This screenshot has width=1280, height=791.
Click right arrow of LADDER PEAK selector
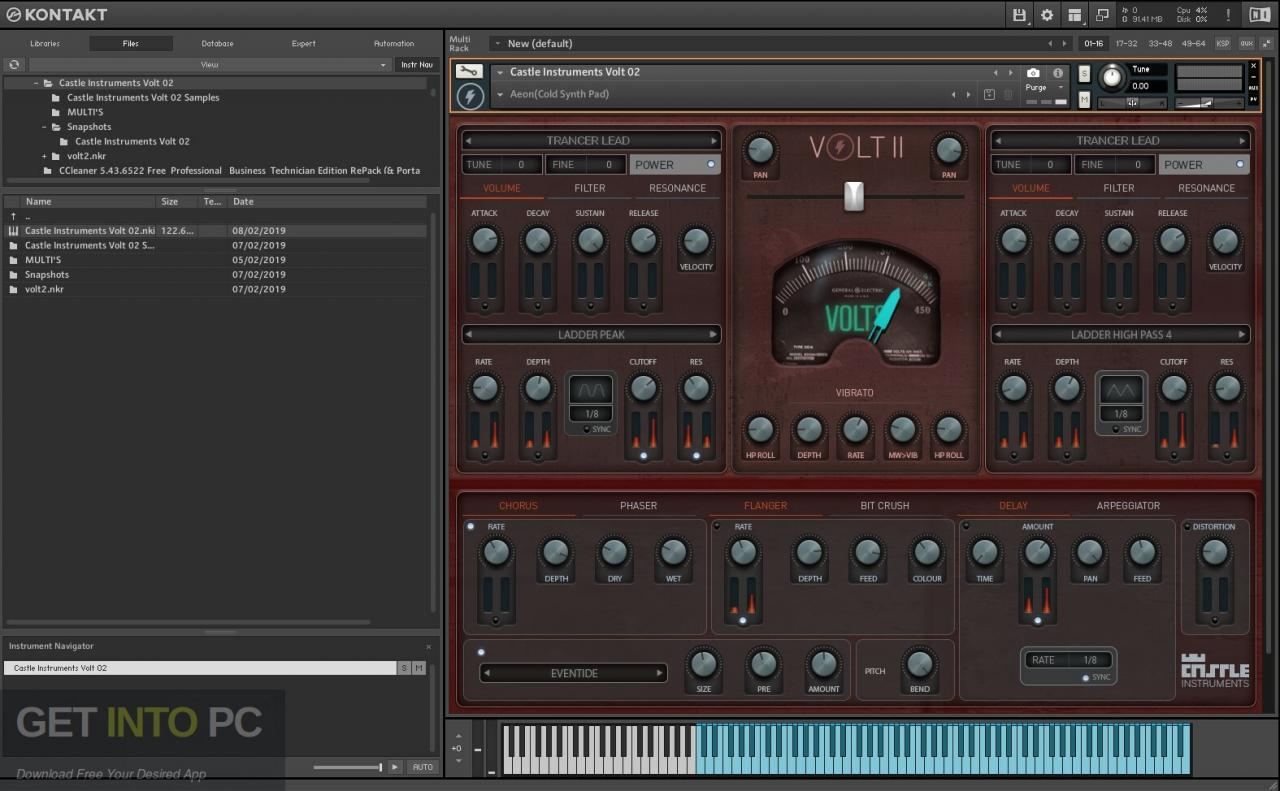713,335
